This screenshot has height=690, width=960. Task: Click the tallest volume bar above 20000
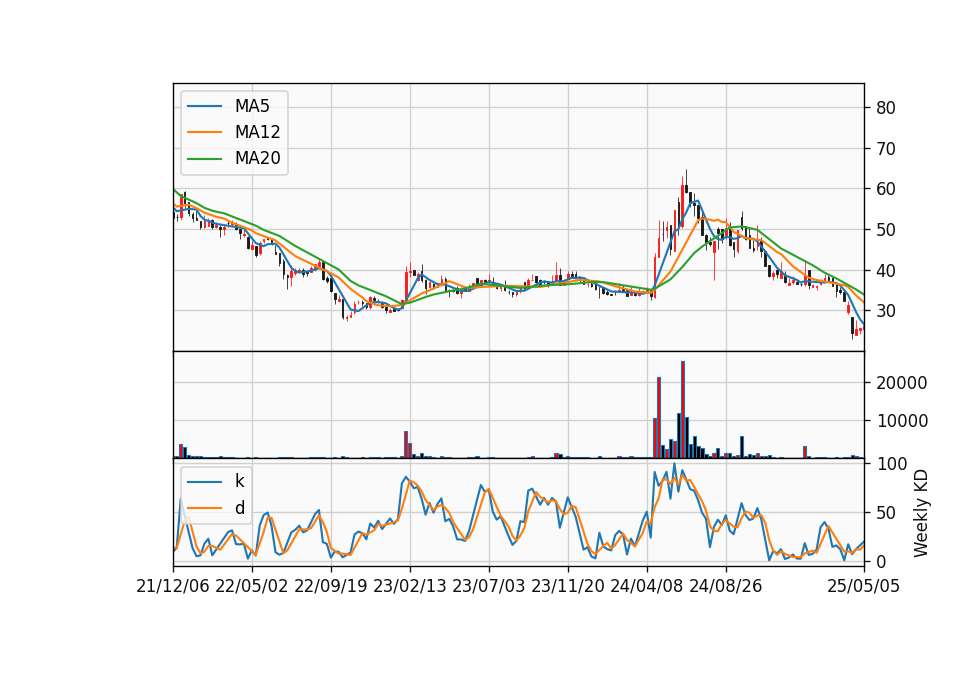click(683, 410)
